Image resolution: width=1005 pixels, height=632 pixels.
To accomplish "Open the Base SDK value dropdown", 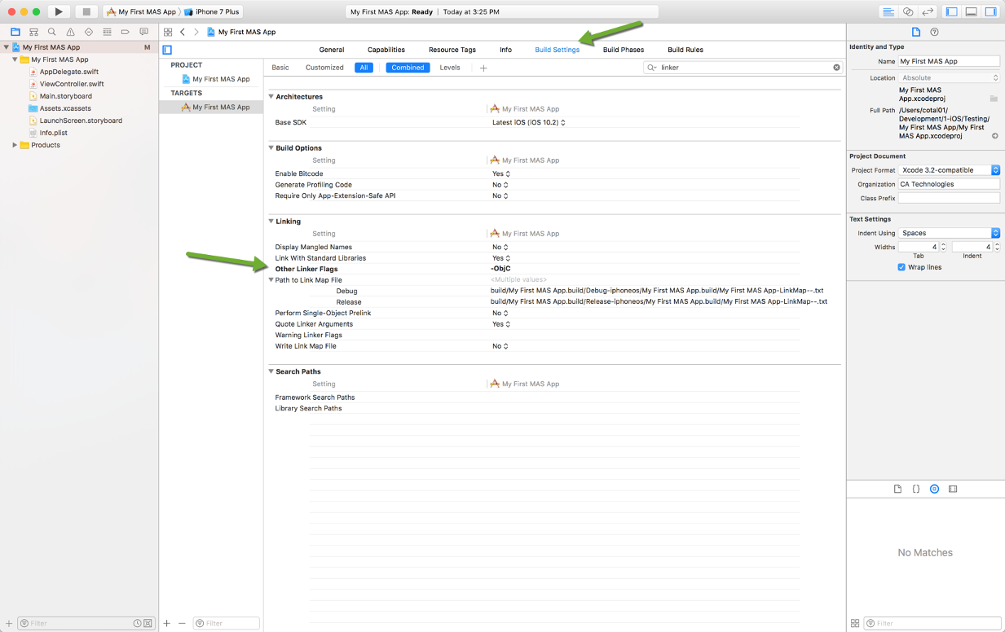I will point(529,122).
